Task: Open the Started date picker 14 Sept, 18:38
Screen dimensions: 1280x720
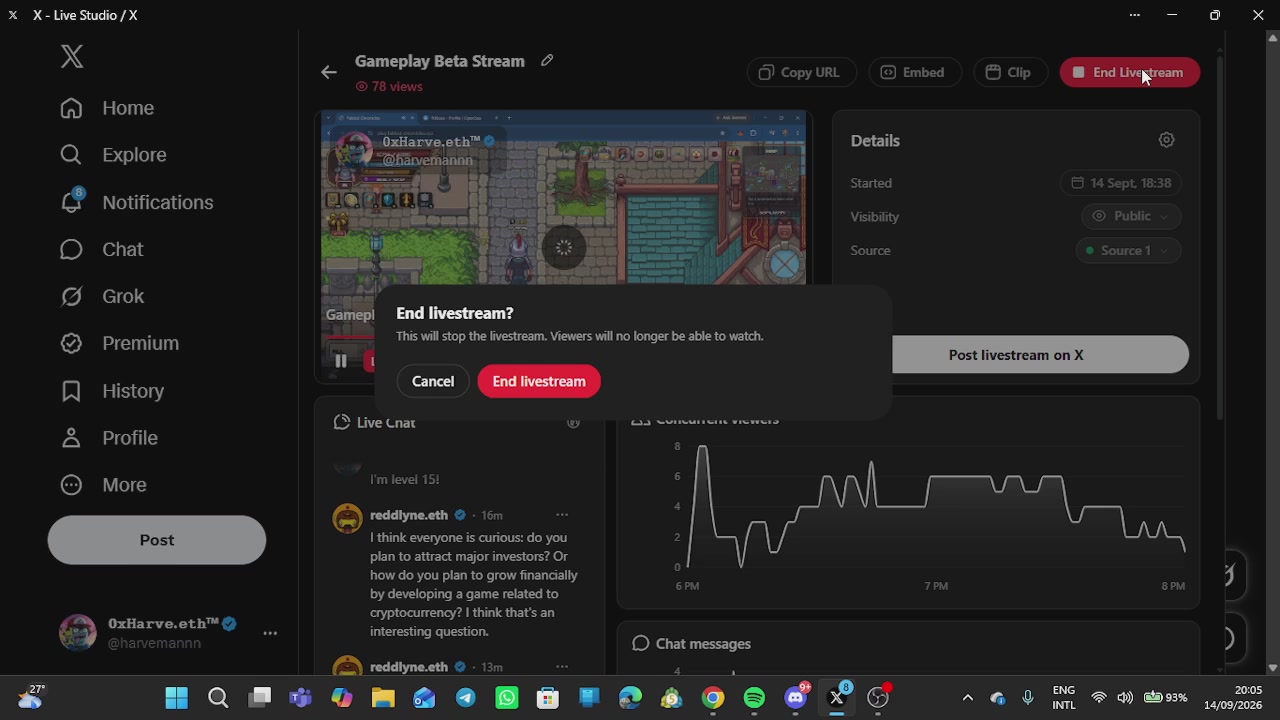Action: (x=1121, y=183)
